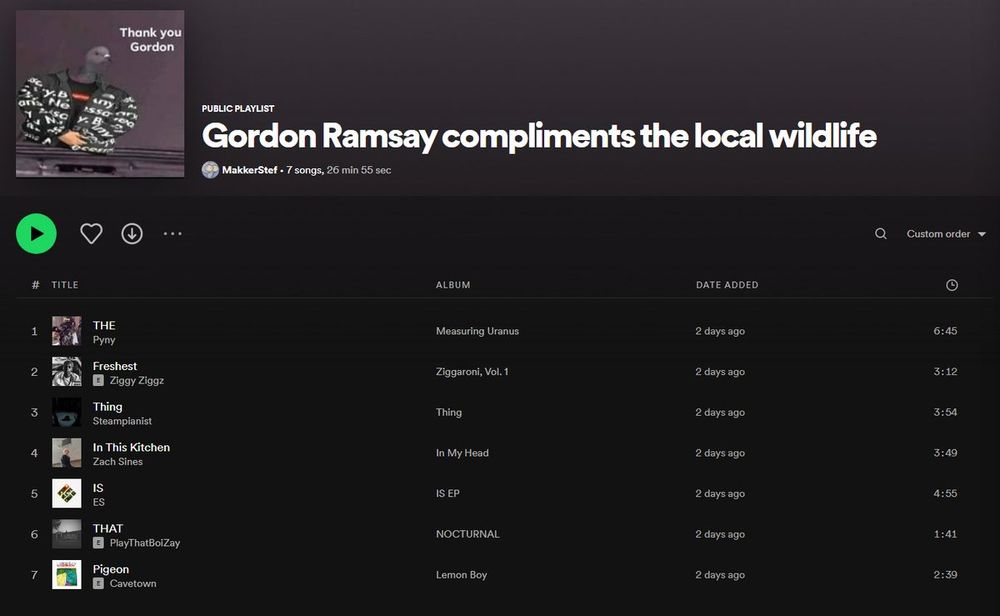Image resolution: width=1000 pixels, height=616 pixels.
Task: Open the album Ziggaroni, Vol. 1
Action: [x=472, y=372]
